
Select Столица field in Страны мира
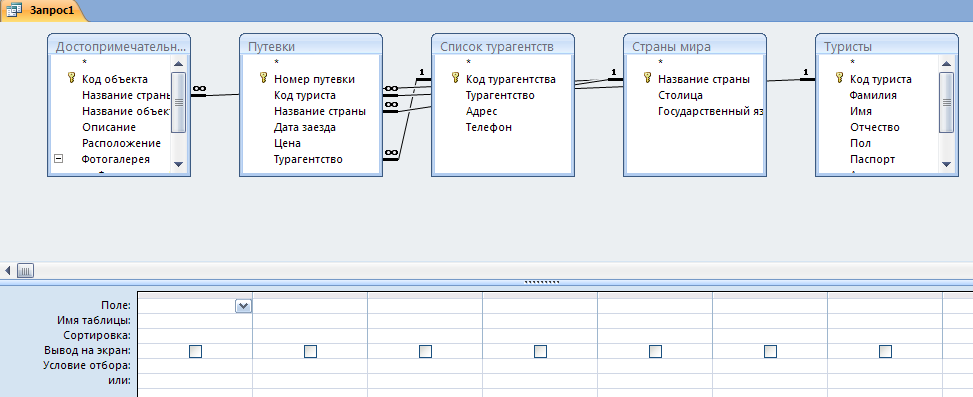tap(680, 96)
